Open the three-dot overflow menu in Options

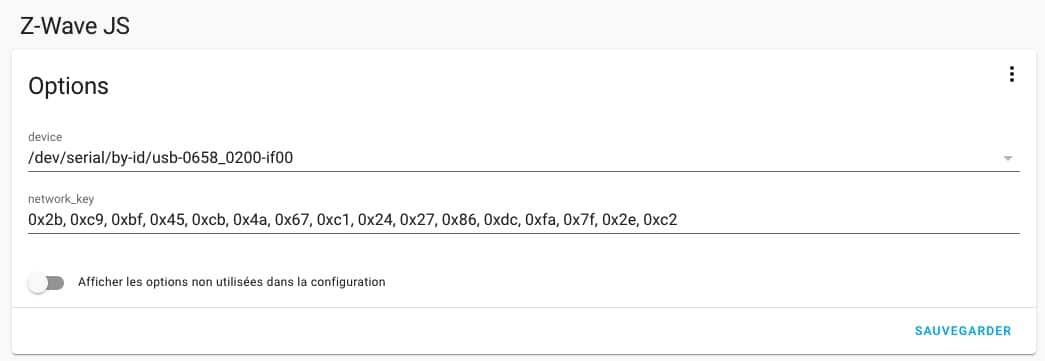pyautogui.click(x=1011, y=75)
